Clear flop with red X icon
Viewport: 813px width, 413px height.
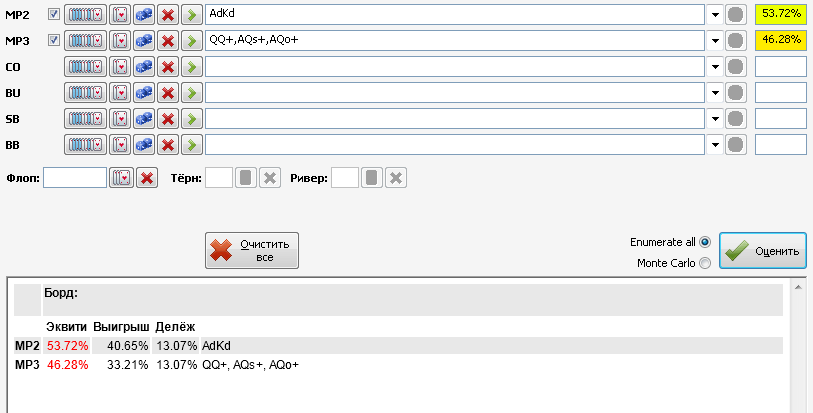[x=147, y=178]
